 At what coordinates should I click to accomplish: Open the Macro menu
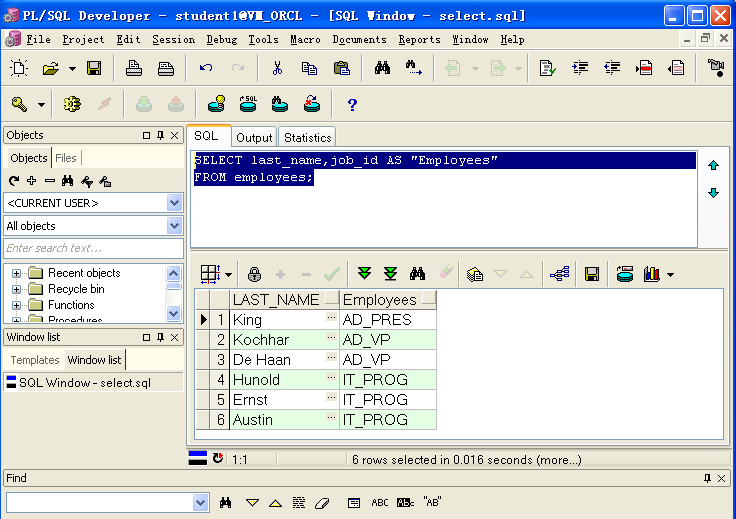pyautogui.click(x=305, y=39)
